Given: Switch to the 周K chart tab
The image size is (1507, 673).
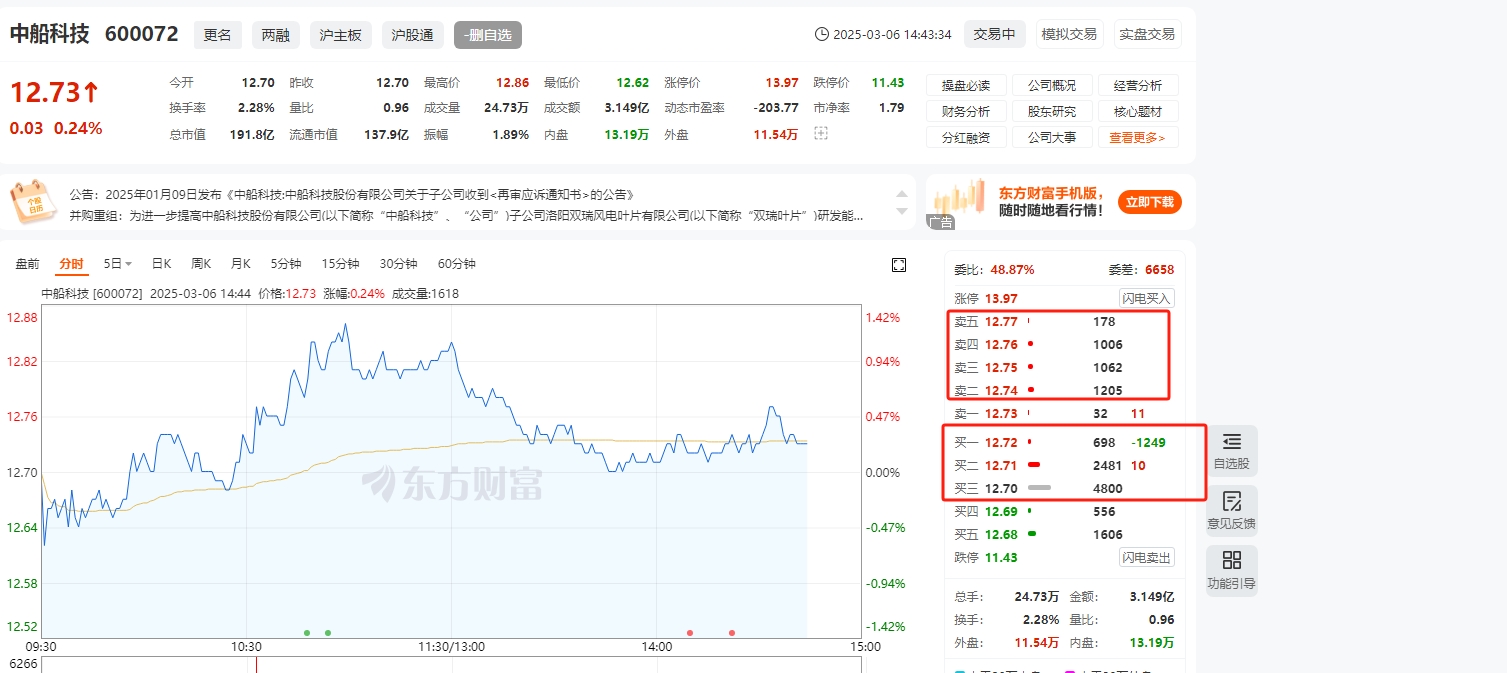Looking at the screenshot, I should (201, 264).
